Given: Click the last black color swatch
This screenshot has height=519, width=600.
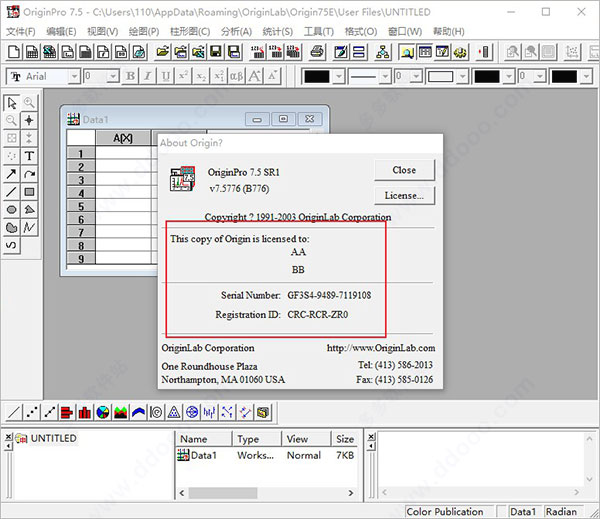Looking at the screenshot, I should (x=564, y=77).
